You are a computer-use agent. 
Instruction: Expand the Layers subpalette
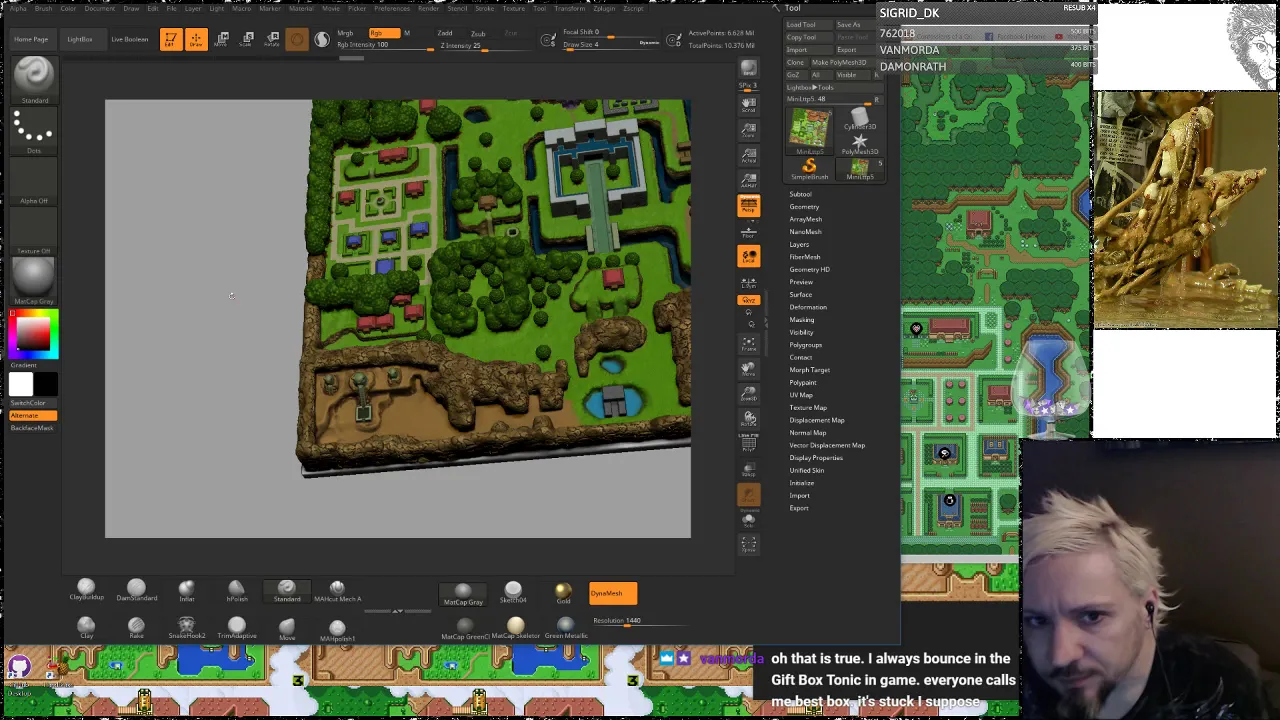[x=799, y=244]
